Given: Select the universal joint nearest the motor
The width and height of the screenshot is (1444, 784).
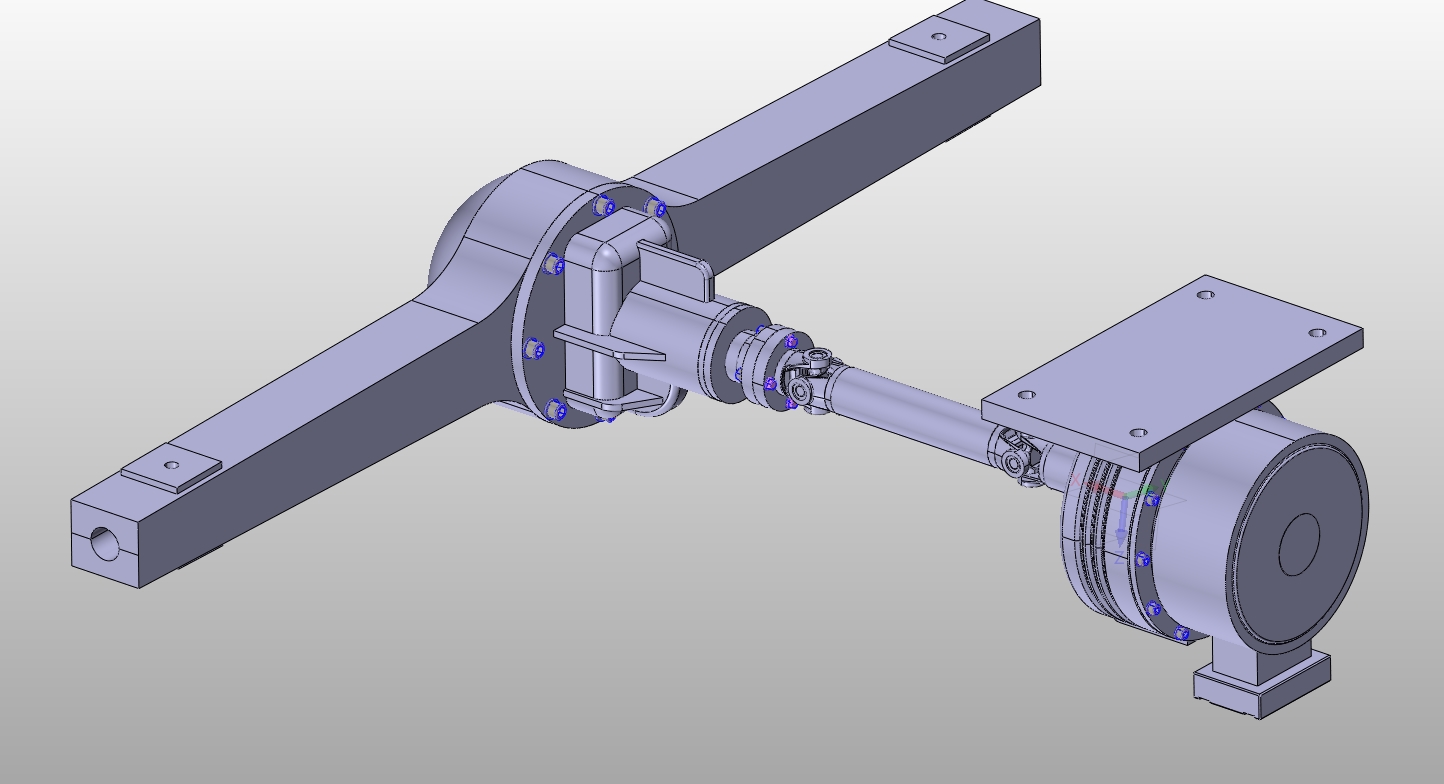Looking at the screenshot, I should (x=1015, y=456).
